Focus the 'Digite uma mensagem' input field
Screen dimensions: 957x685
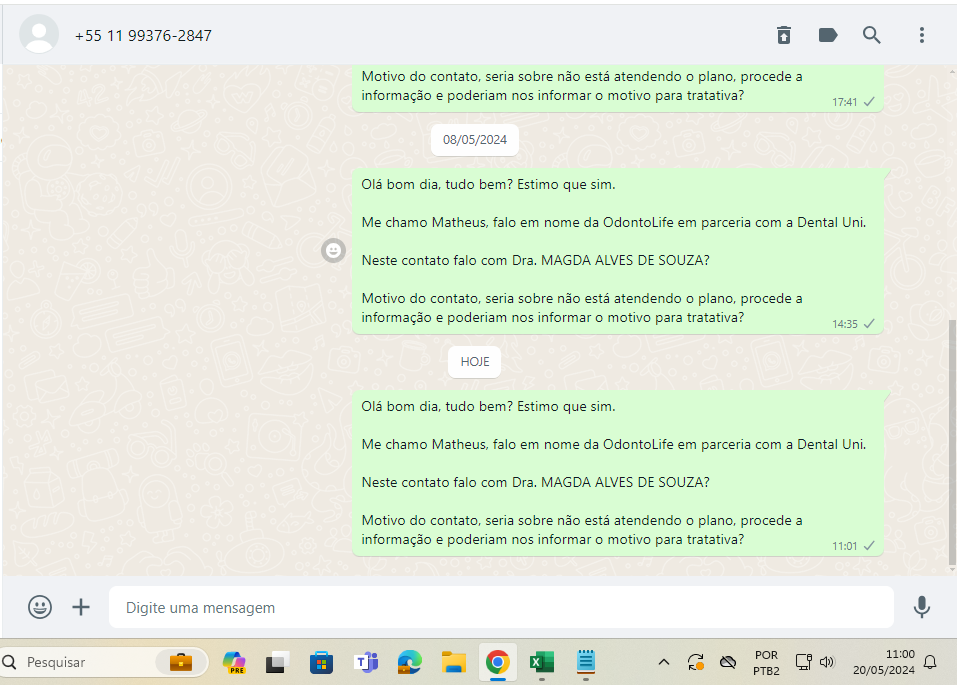coord(501,607)
